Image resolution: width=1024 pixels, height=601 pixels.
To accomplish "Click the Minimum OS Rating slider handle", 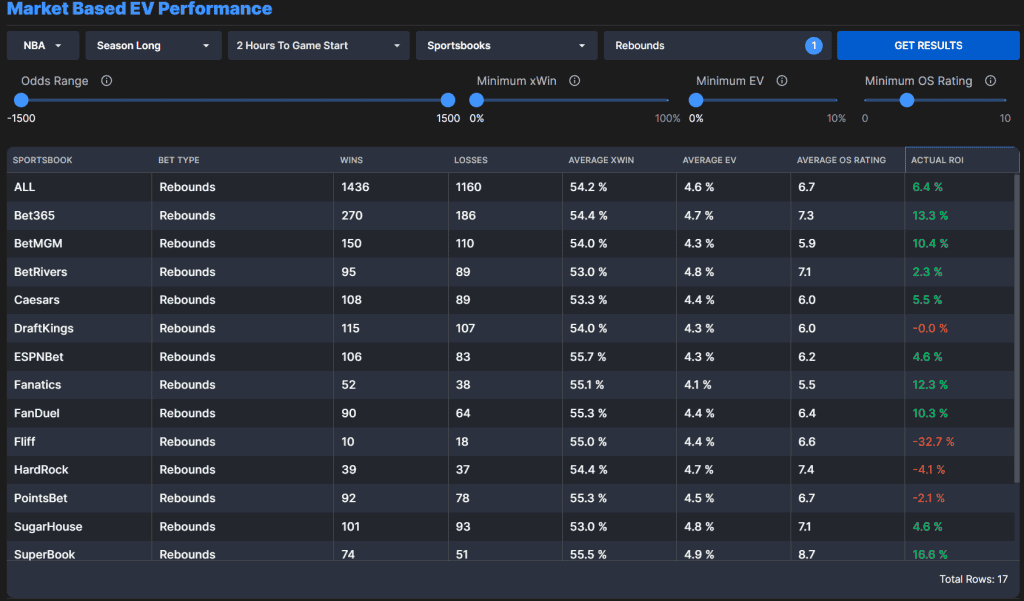I will click(906, 100).
